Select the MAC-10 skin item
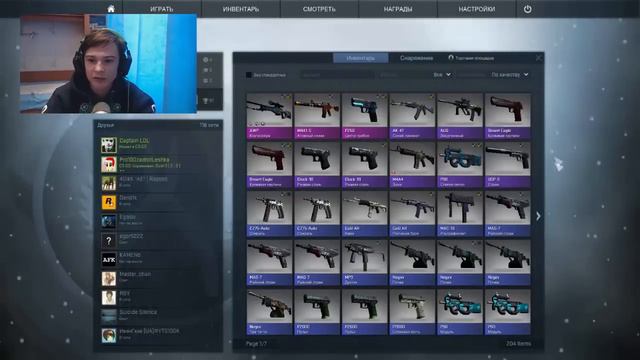The image size is (640, 360). [x=460, y=214]
